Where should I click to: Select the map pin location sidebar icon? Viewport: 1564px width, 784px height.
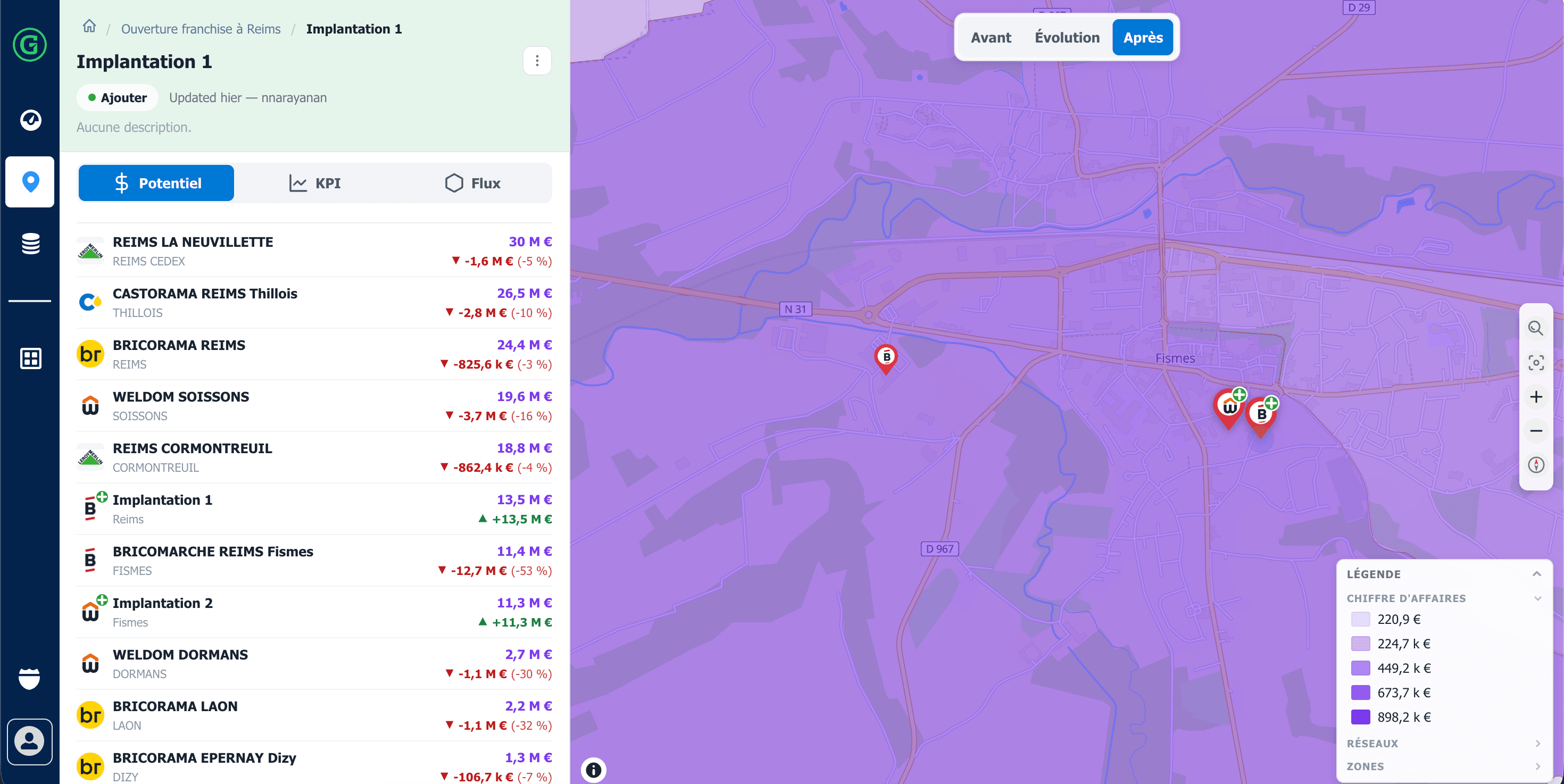click(30, 181)
